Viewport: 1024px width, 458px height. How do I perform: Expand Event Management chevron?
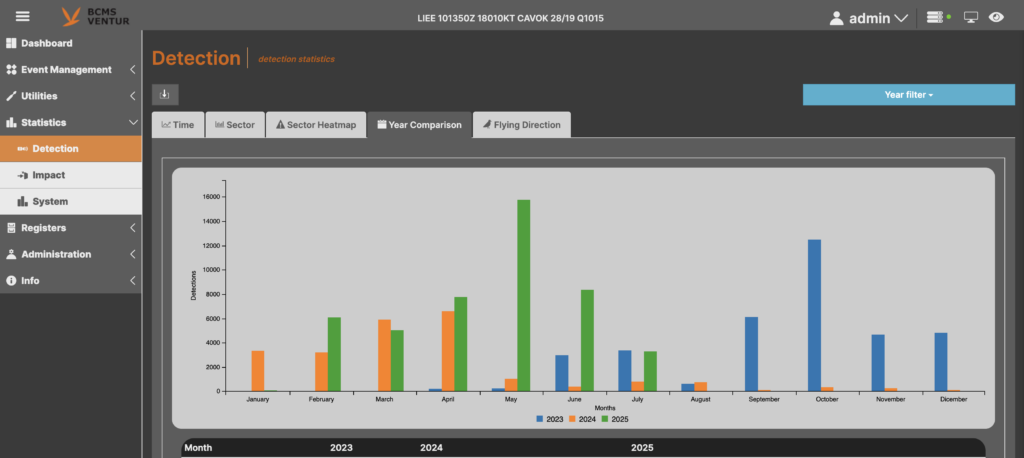pos(133,69)
